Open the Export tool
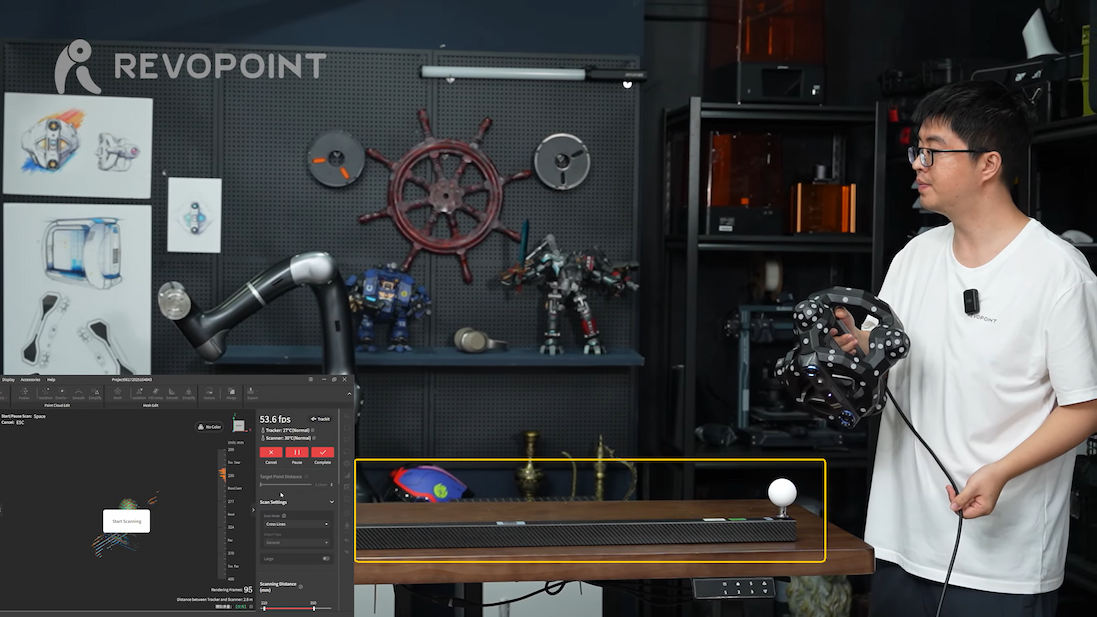 253,394
